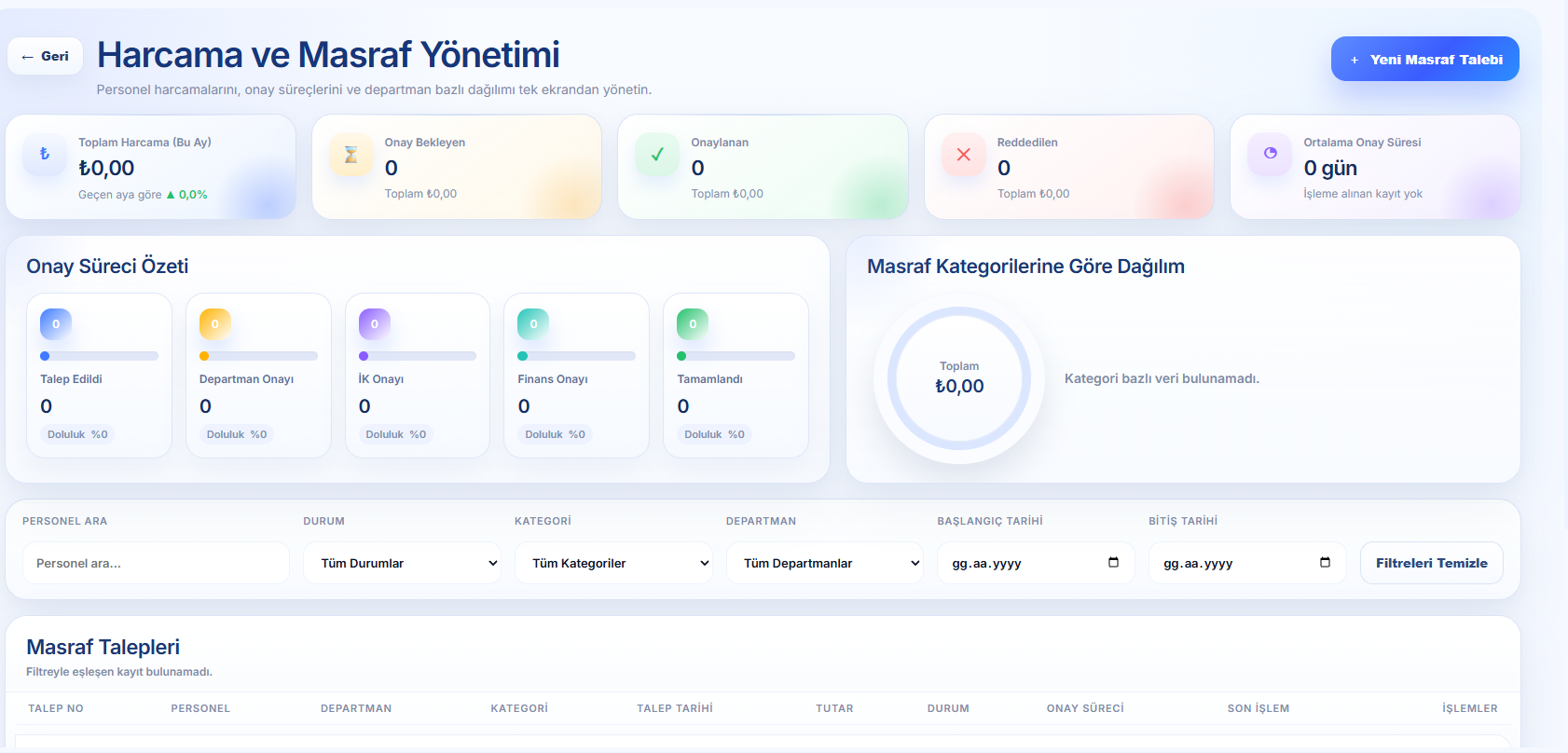This screenshot has width=1568, height=753.
Task: Click the Doluluk %0 chip under Departman Onayı
Action: click(237, 434)
